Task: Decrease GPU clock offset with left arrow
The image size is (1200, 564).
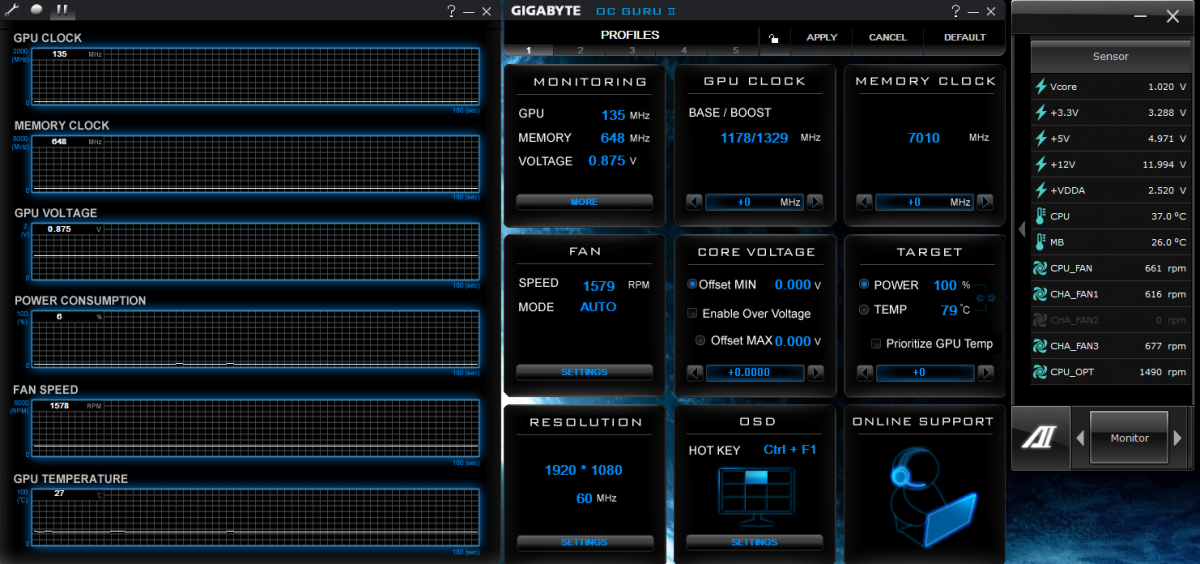Action: (x=695, y=202)
